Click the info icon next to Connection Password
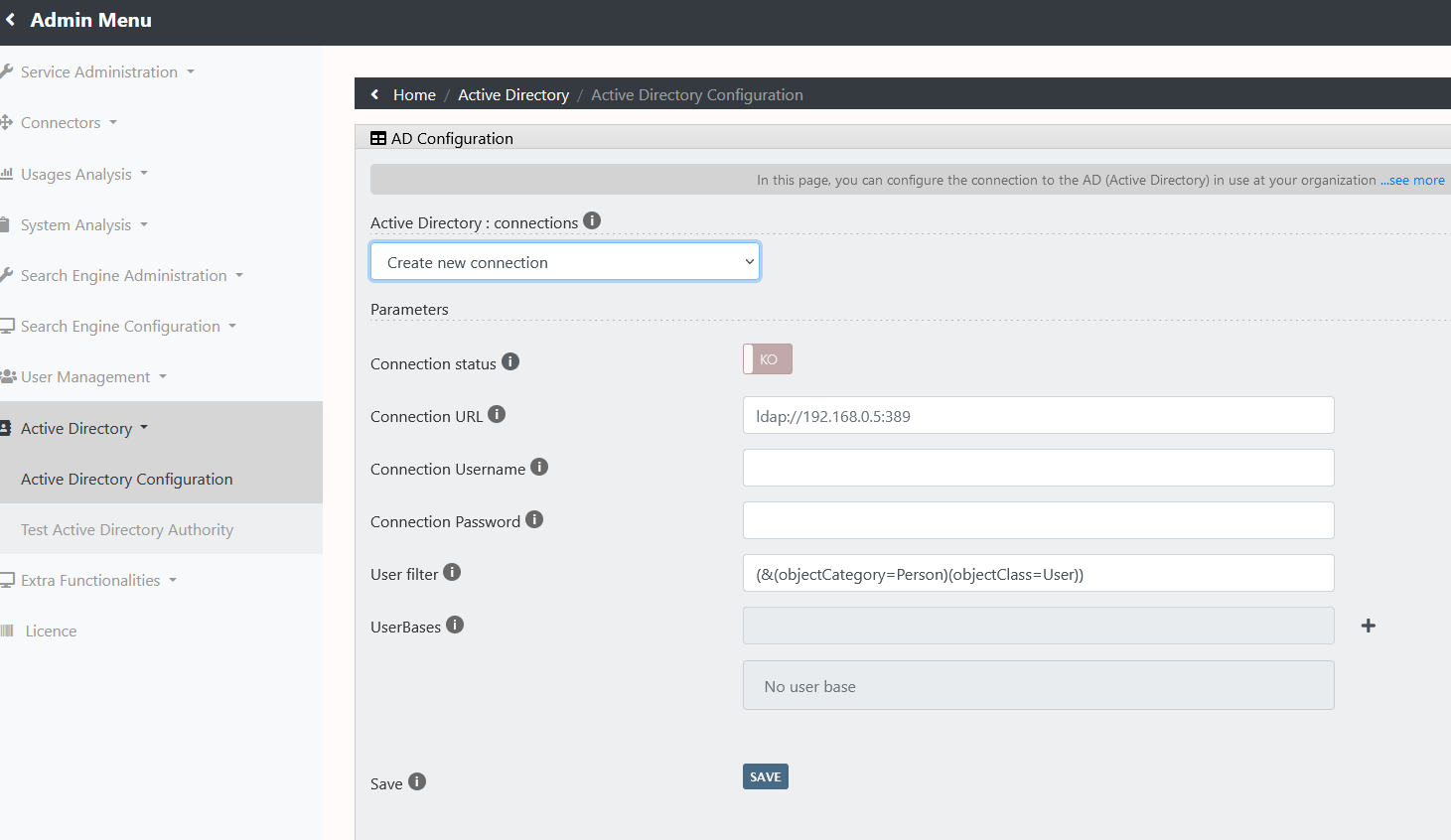 point(534,520)
